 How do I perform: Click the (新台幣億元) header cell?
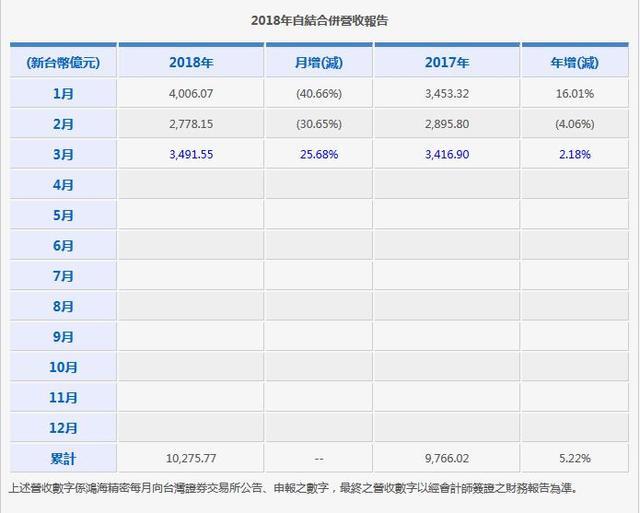[x=63, y=63]
